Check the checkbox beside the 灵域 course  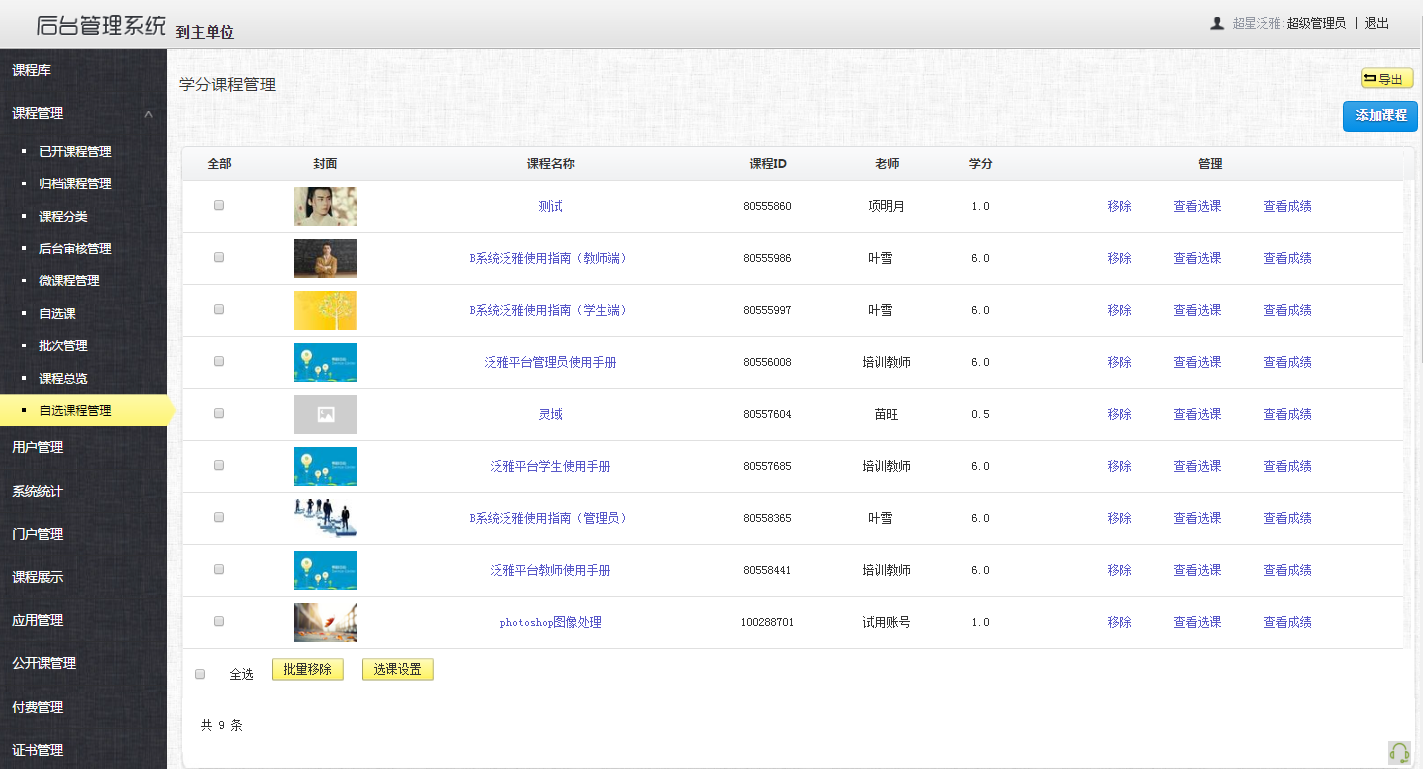pos(218,414)
